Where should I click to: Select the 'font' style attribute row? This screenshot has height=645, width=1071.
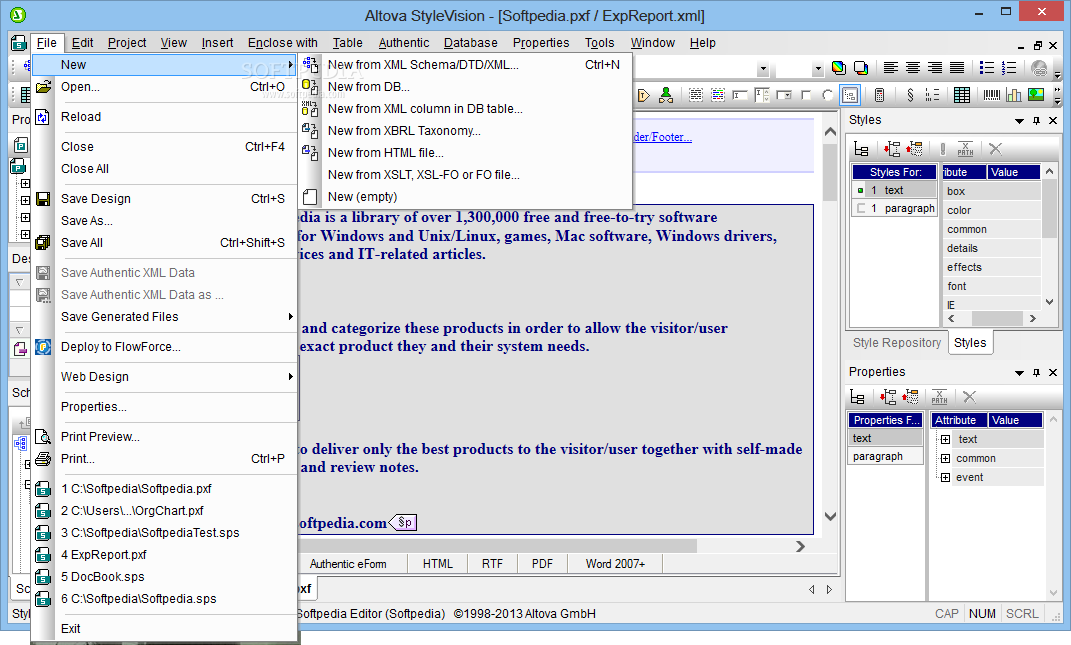tap(992, 286)
